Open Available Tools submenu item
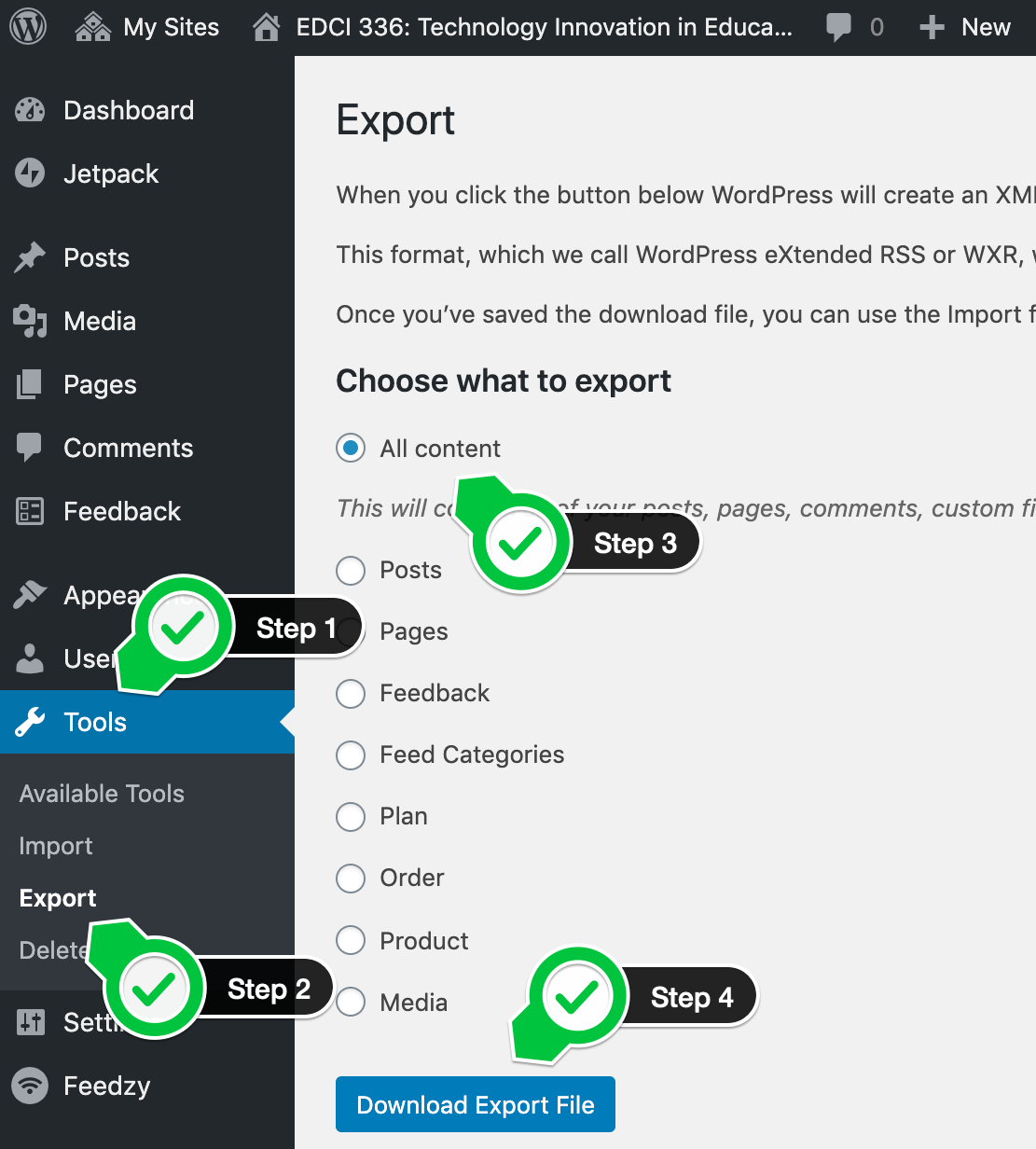 pos(102,794)
